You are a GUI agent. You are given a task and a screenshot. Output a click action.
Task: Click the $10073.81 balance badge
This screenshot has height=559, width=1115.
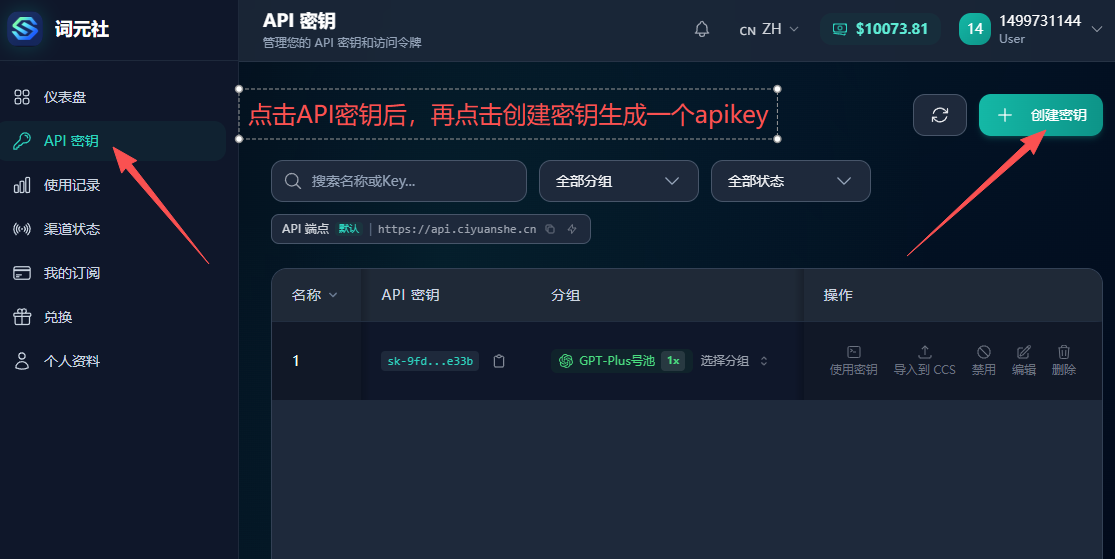point(880,29)
